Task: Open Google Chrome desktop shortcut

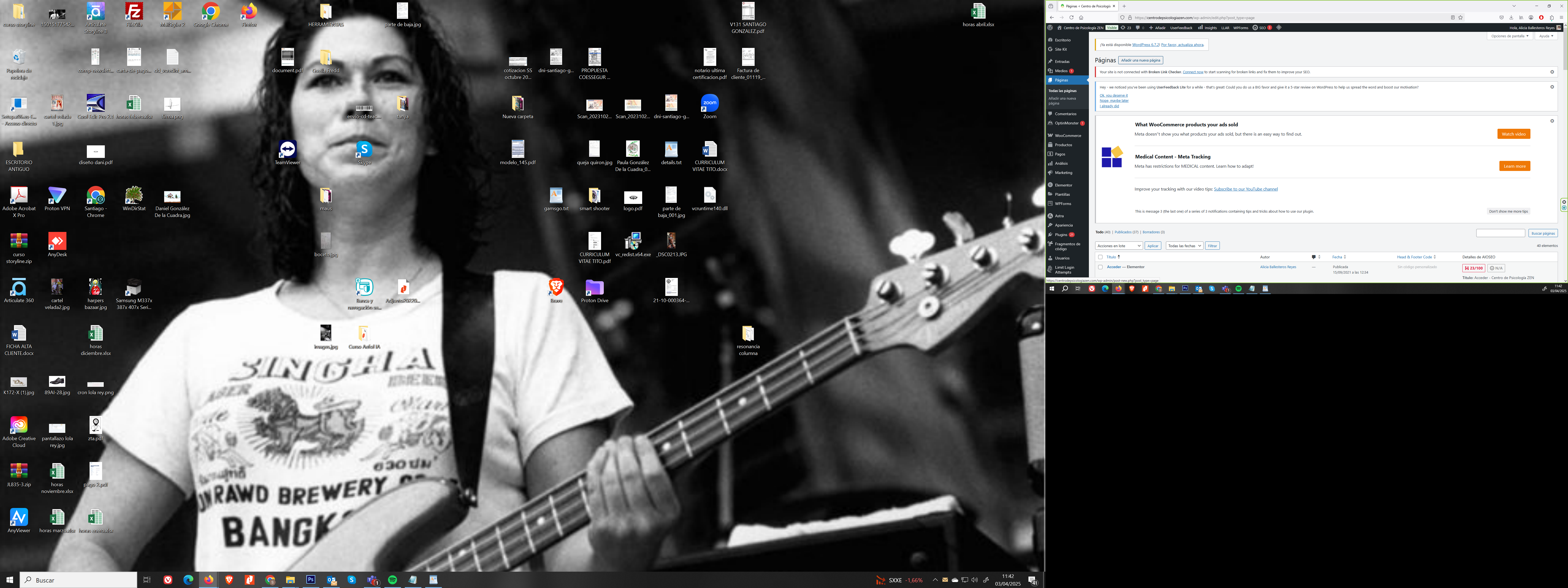Action: click(211, 15)
